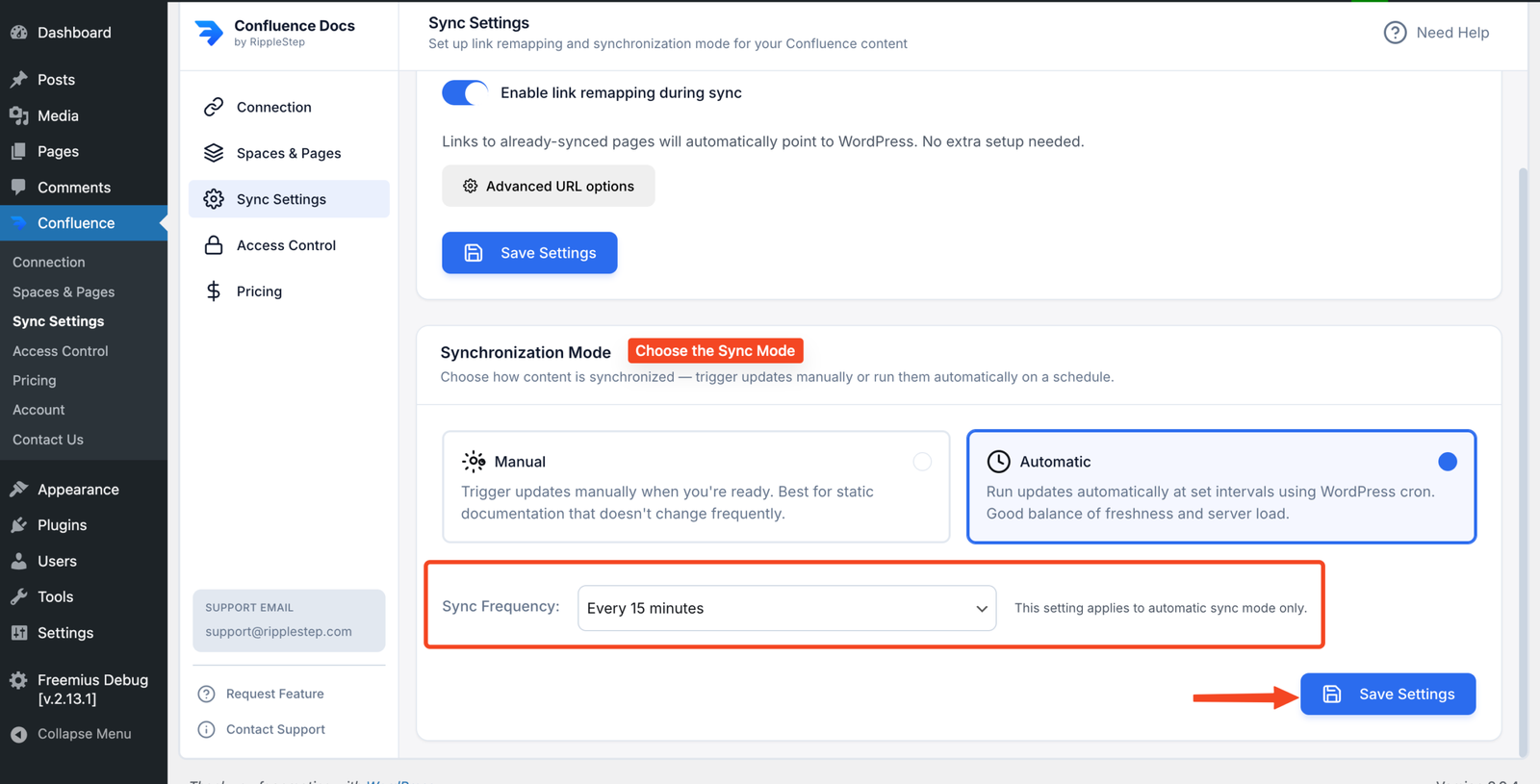Viewport: 1540px width, 784px height.
Task: Click the Need Help question mark icon
Action: point(1395,33)
